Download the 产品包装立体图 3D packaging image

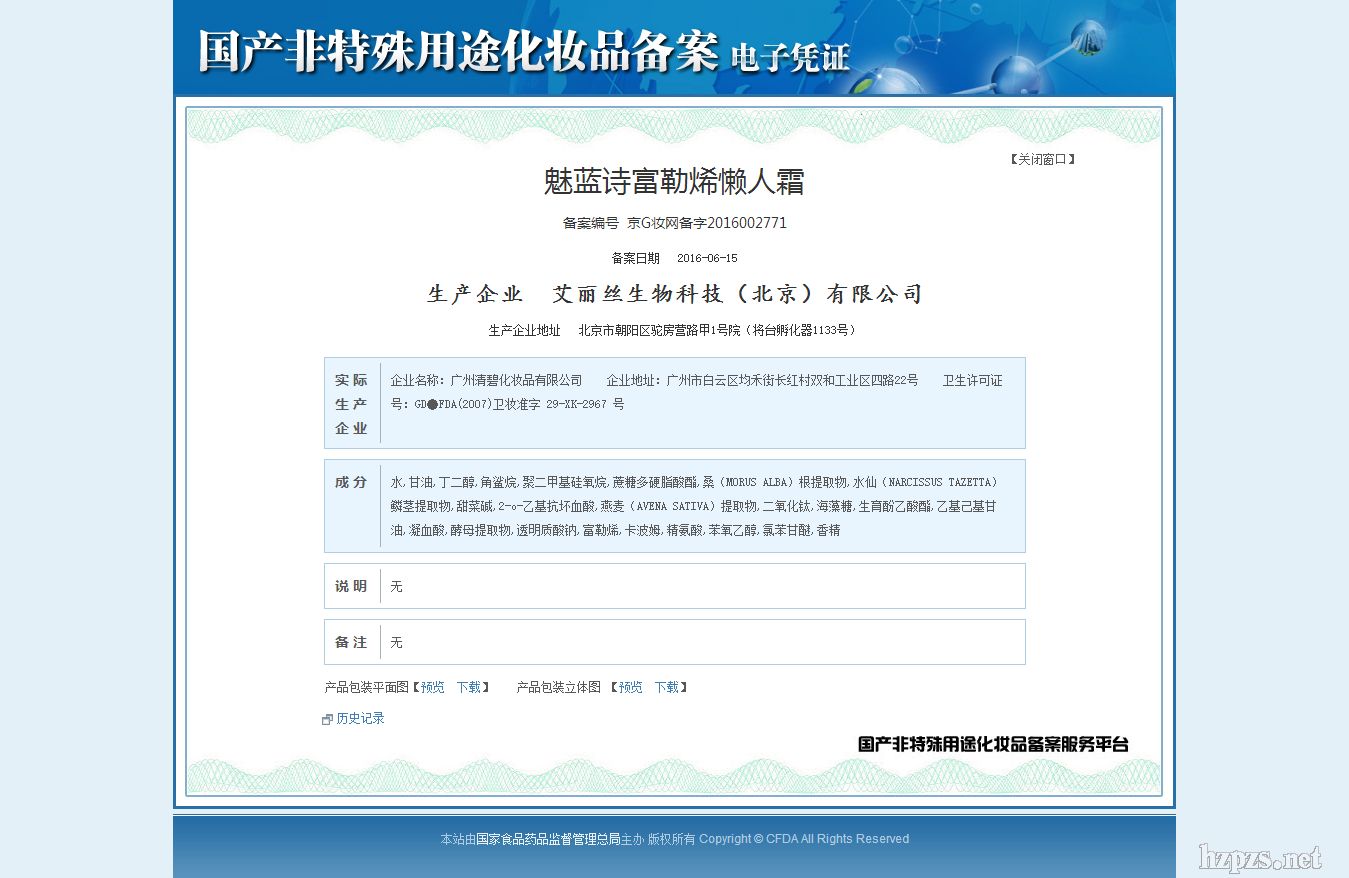coord(666,687)
